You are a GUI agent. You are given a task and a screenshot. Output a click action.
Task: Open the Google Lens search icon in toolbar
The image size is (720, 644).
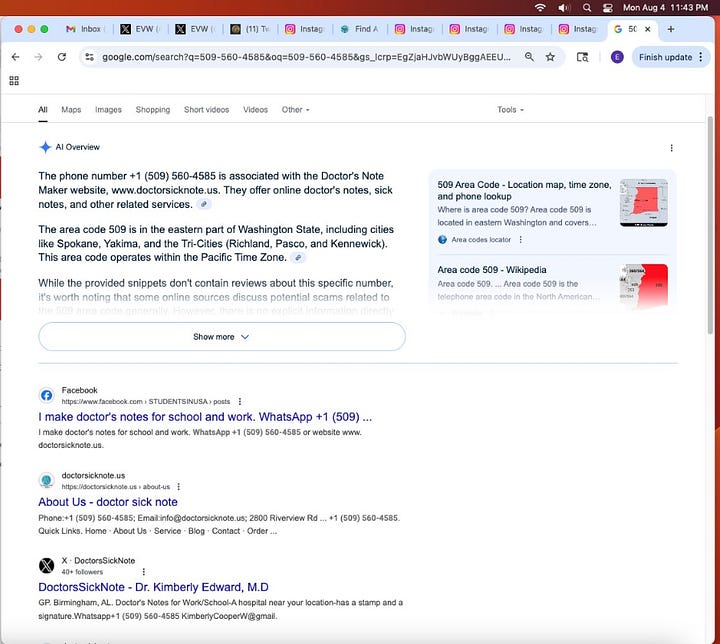582,57
